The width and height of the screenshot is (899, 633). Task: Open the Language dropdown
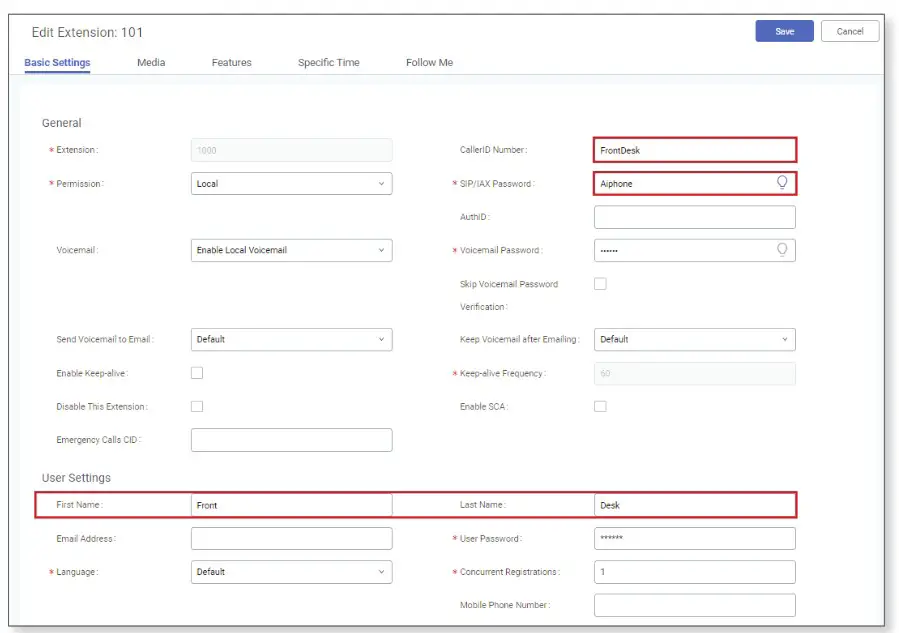[x=291, y=572]
